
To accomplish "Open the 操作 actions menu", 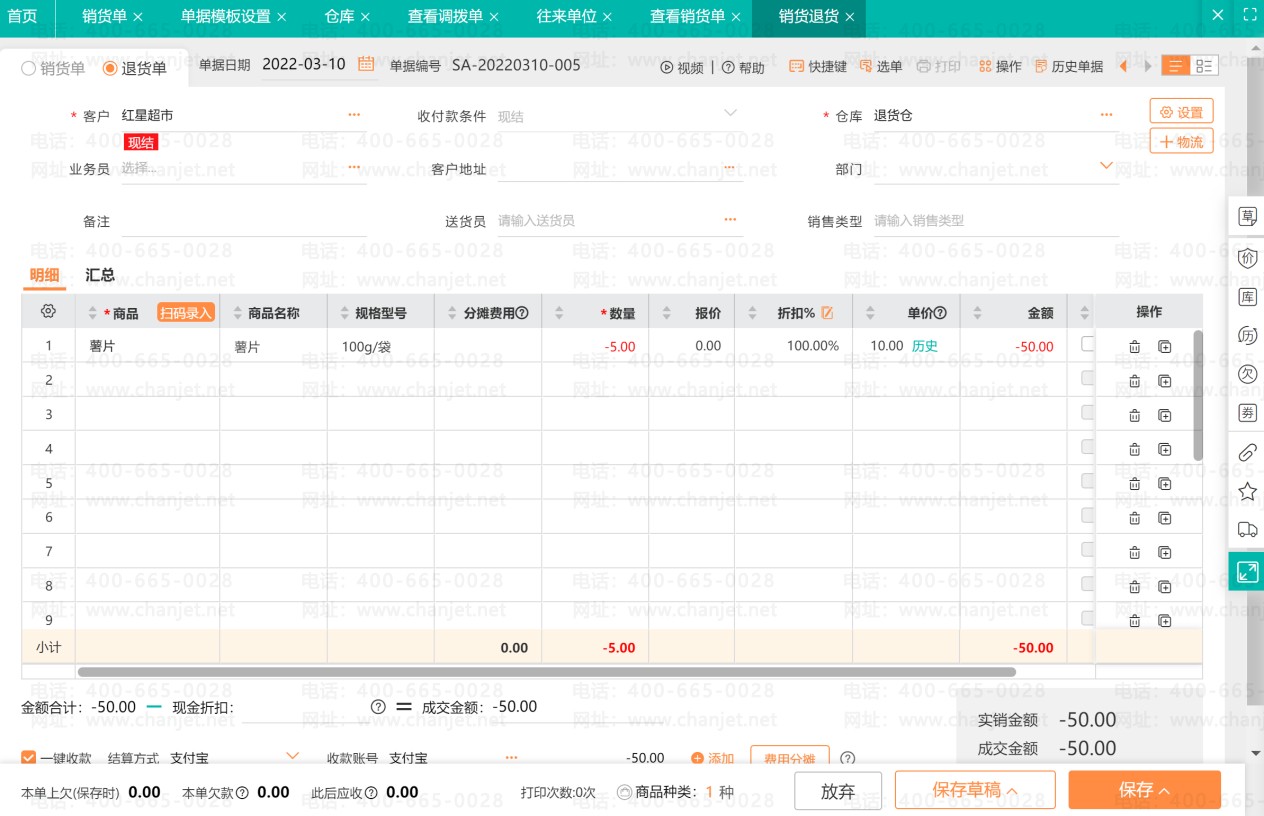I will 1000,67.
